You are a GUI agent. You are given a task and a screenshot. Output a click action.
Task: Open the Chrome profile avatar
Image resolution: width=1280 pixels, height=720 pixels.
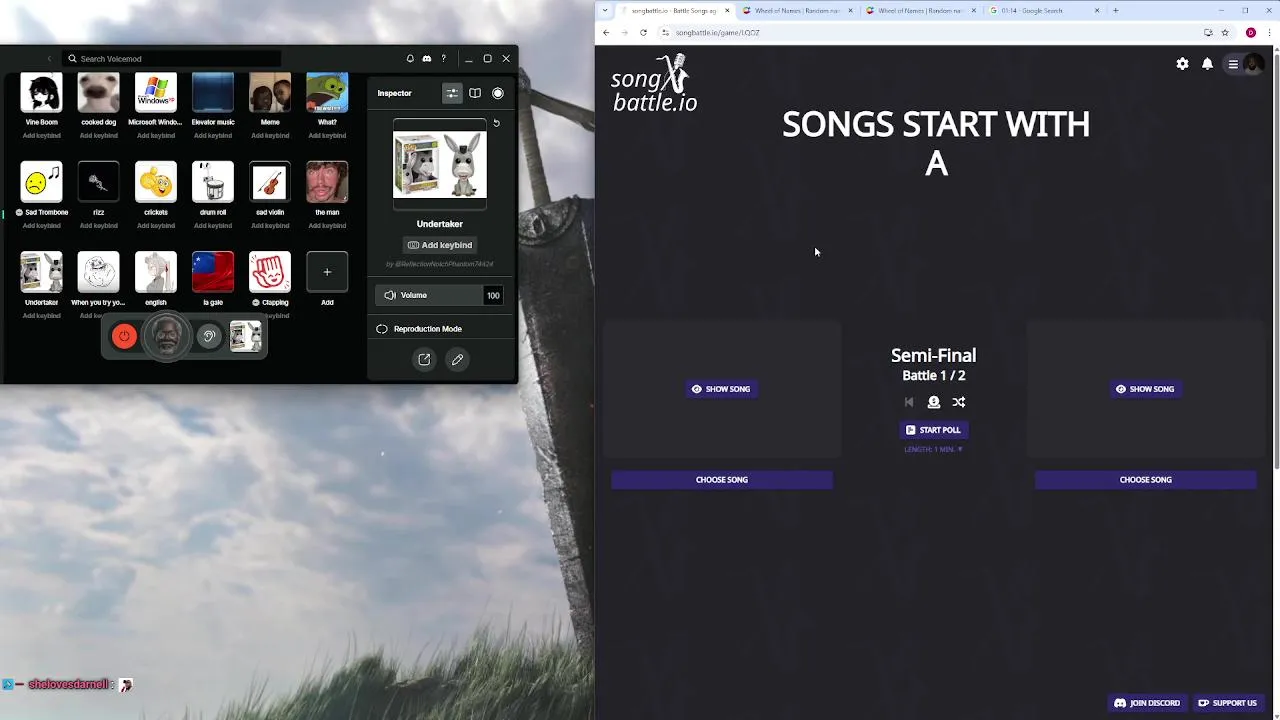1250,32
